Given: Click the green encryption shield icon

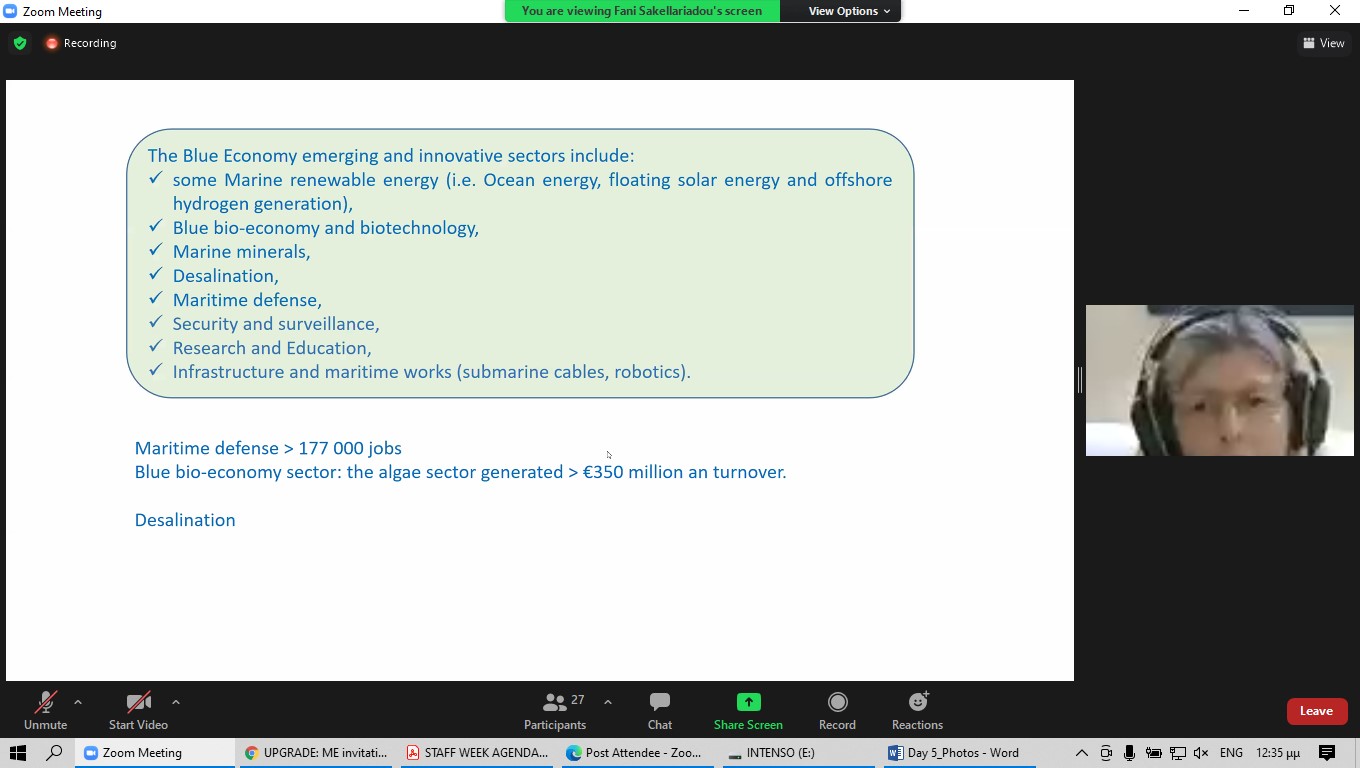Looking at the screenshot, I should (x=19, y=43).
